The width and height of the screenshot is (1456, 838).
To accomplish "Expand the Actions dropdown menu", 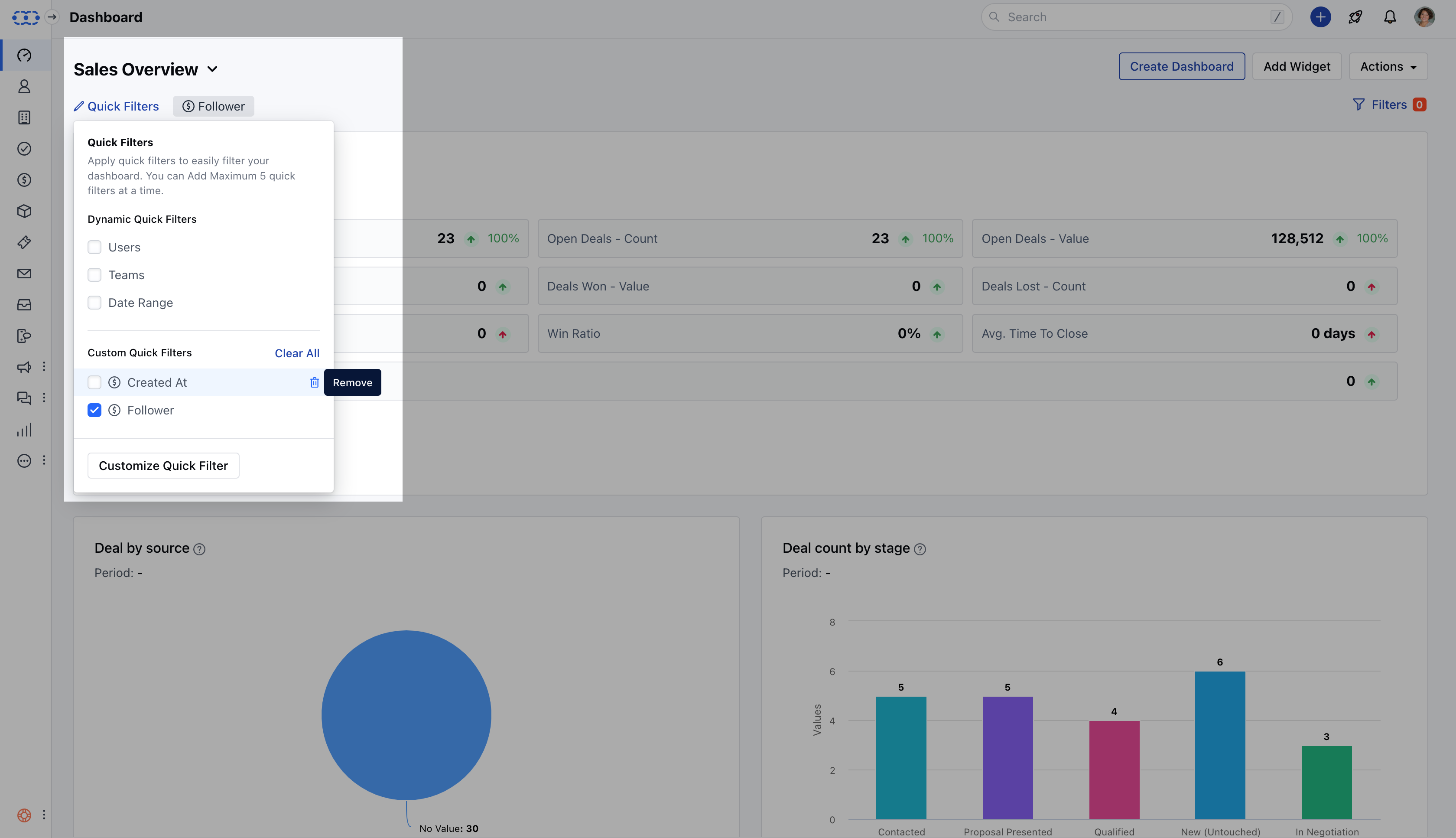I will coord(1388,66).
